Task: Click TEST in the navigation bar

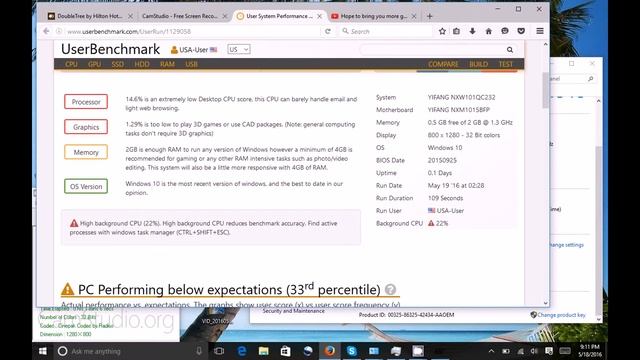Action: pyautogui.click(x=505, y=64)
